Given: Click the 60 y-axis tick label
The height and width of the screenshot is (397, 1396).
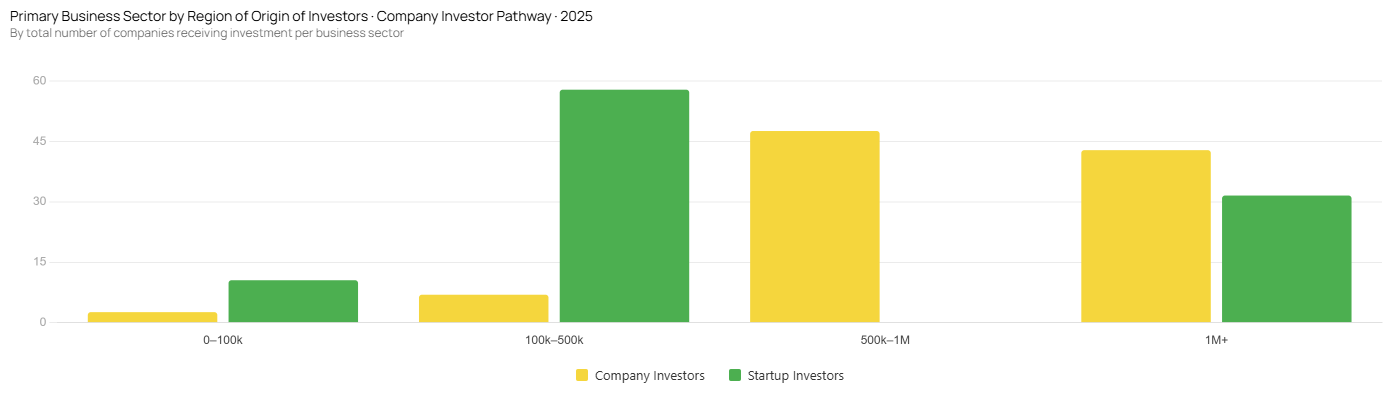Looking at the screenshot, I should (x=40, y=81).
